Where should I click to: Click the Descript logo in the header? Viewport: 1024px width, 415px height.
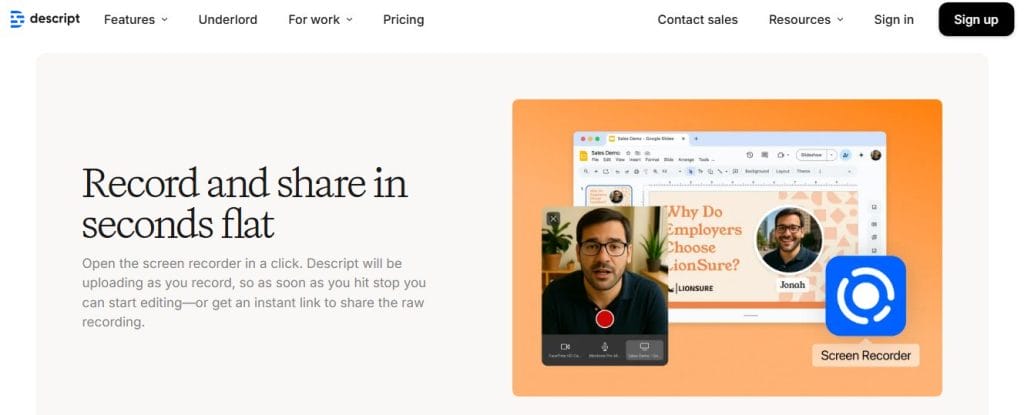pyautogui.click(x=45, y=19)
